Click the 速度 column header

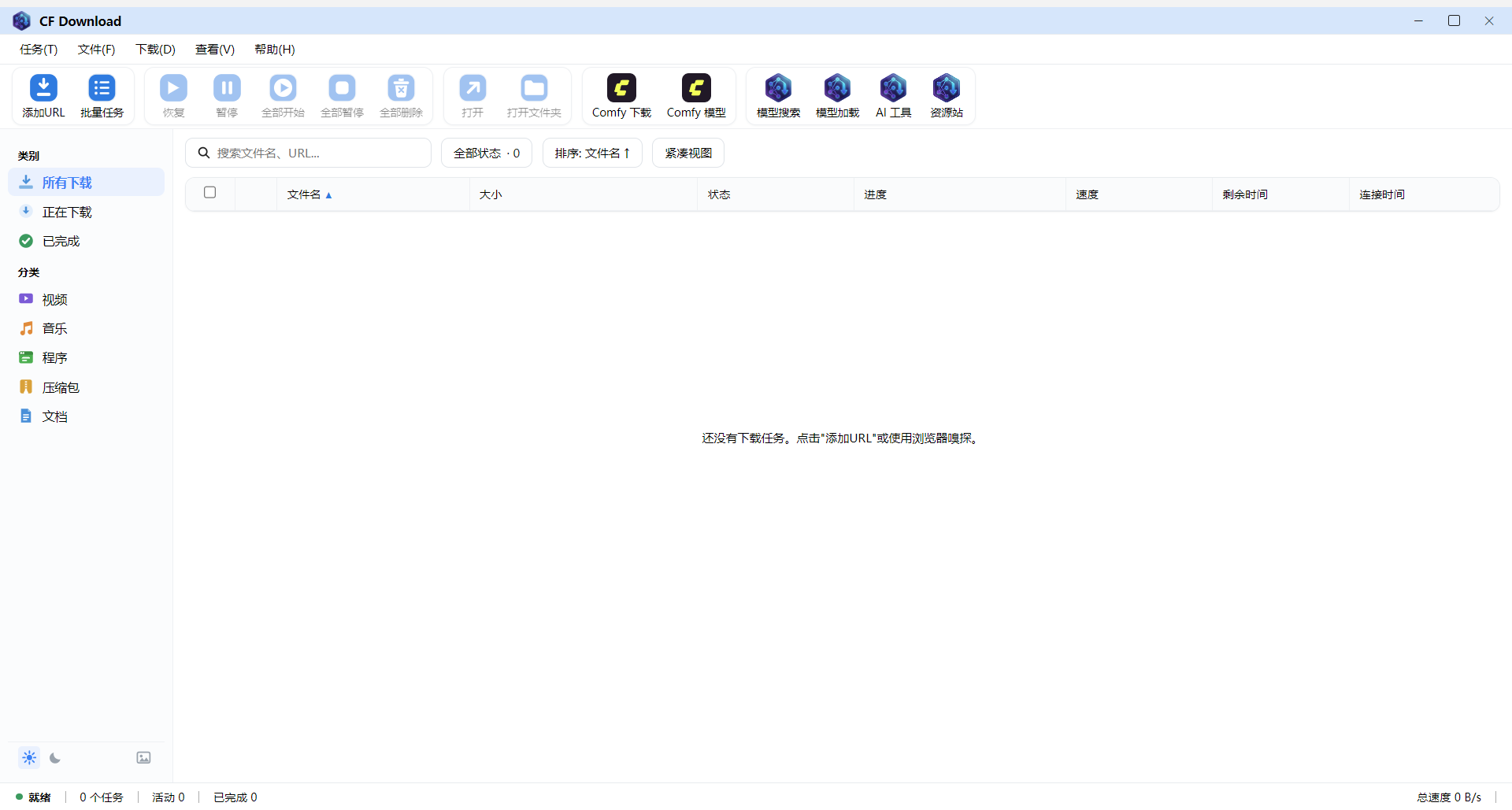coord(1139,194)
